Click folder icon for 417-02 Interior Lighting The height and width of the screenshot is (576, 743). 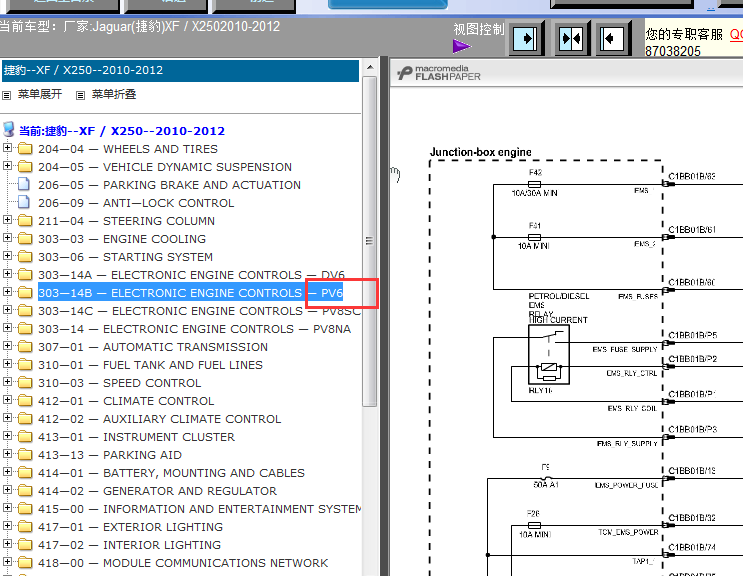25,545
